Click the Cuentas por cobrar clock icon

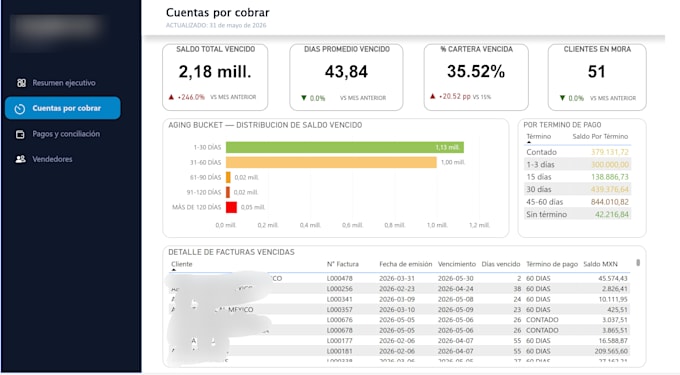click(20, 109)
